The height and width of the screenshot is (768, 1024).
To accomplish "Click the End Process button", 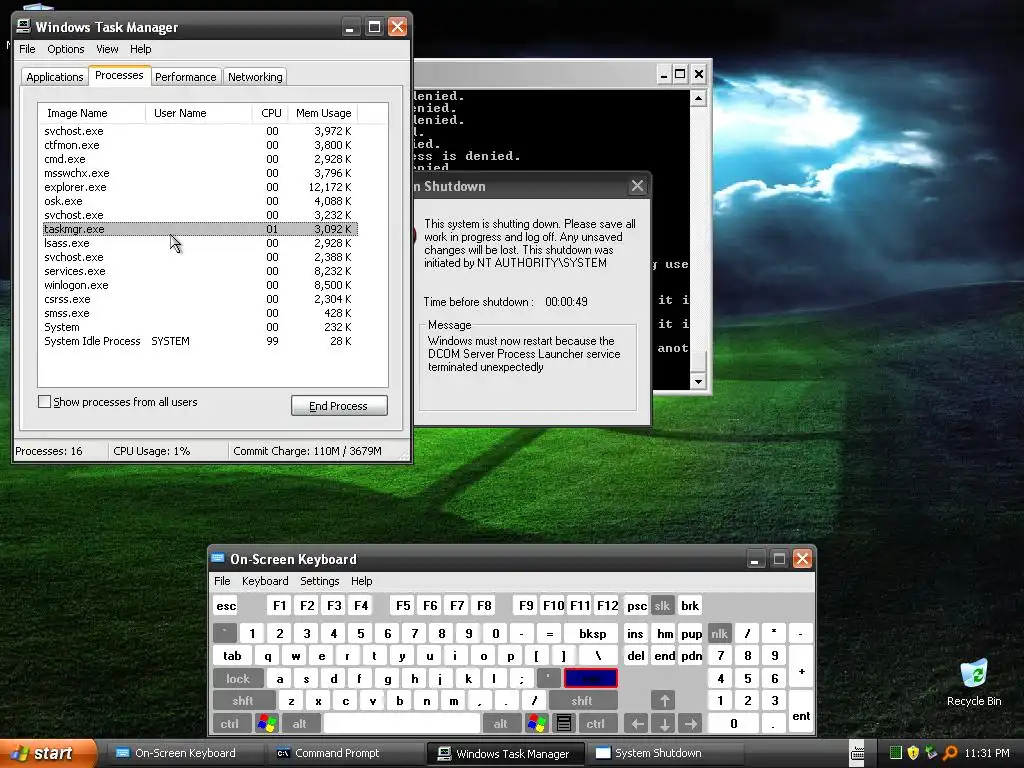I will (x=339, y=406).
